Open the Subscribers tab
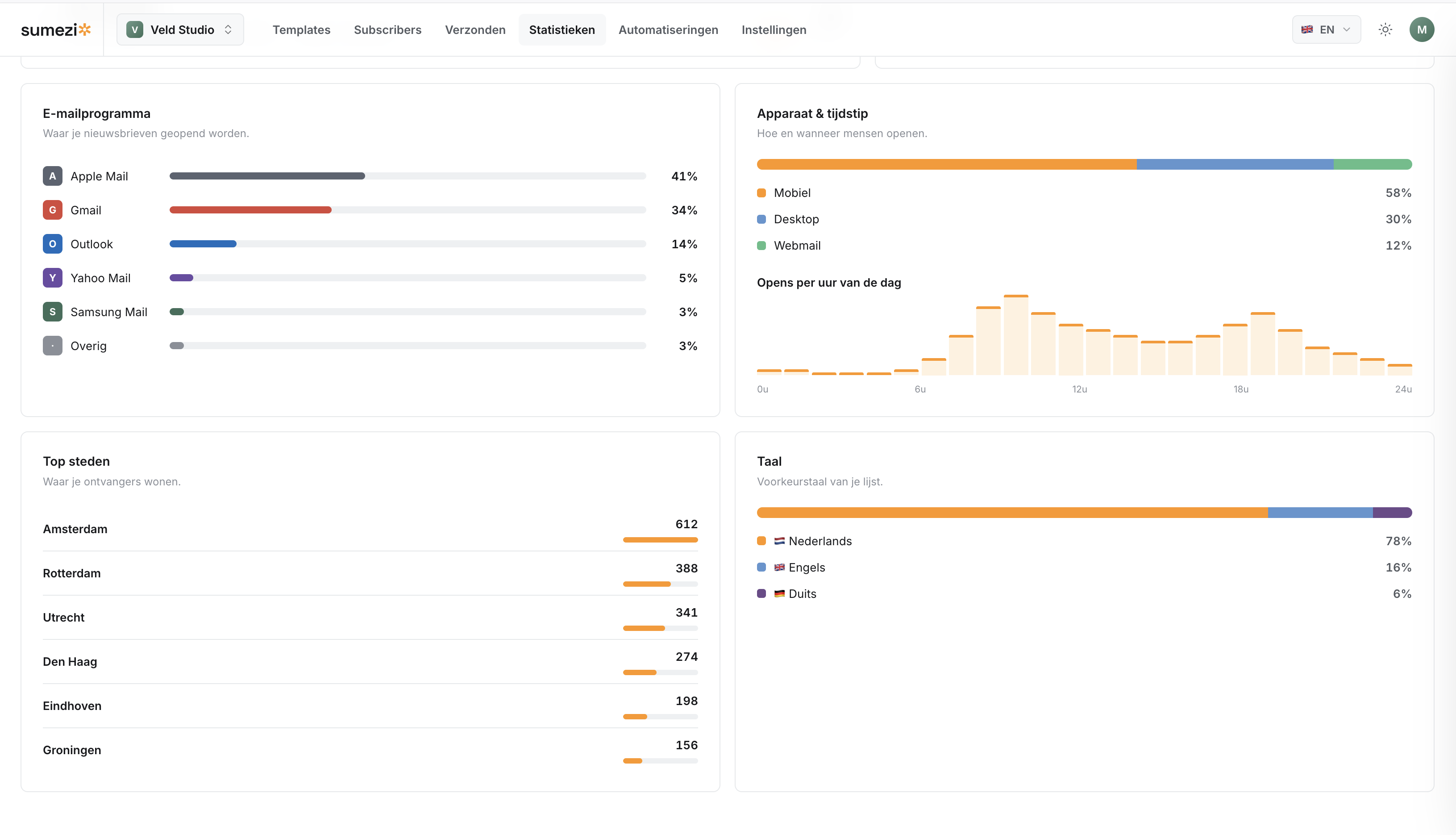The width and height of the screenshot is (1456, 835). [387, 30]
